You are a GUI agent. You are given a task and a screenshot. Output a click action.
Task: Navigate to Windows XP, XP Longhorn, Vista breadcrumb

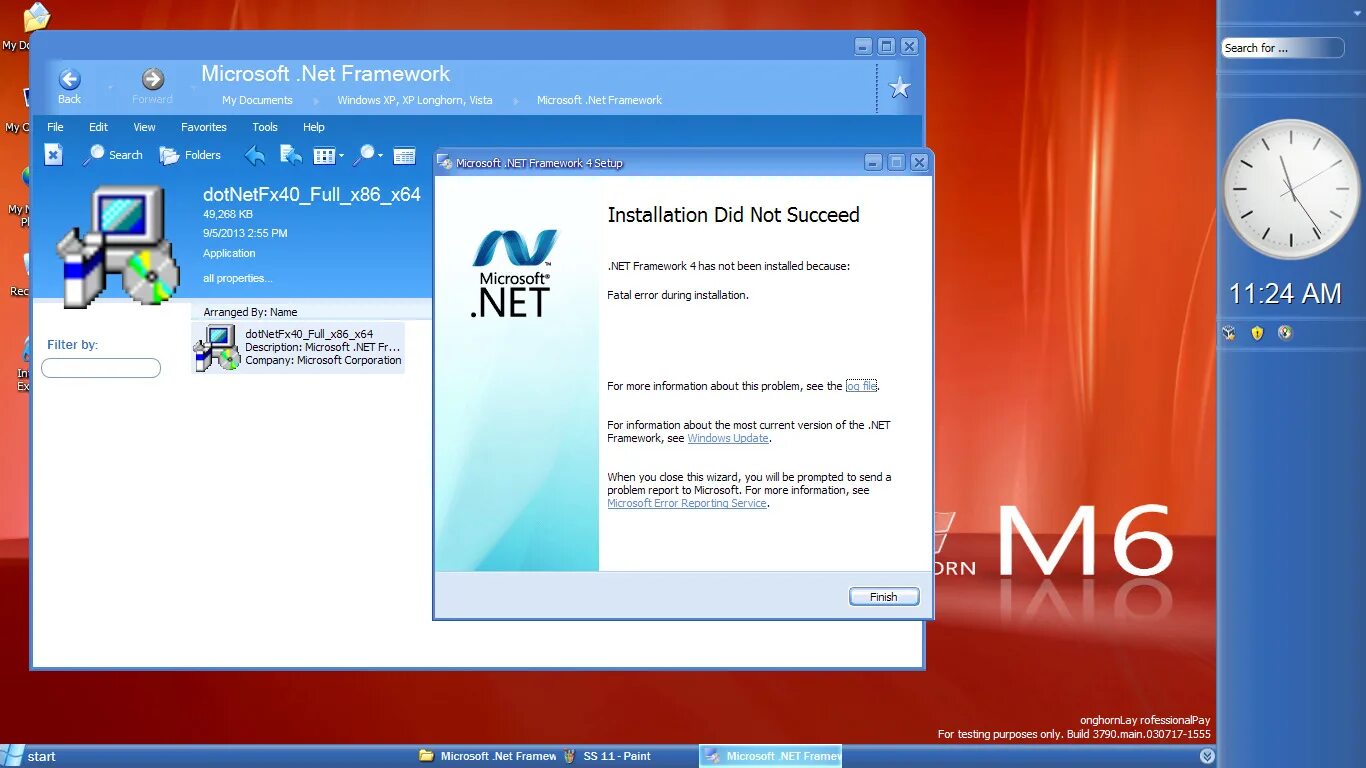[415, 100]
